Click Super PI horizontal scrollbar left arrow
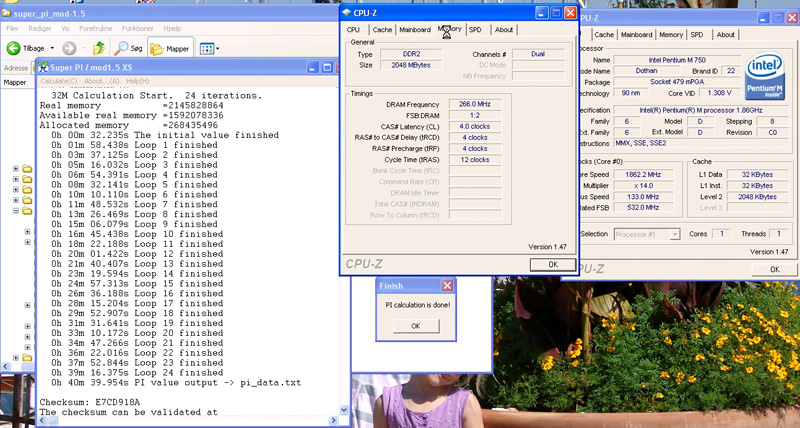 tap(42, 421)
